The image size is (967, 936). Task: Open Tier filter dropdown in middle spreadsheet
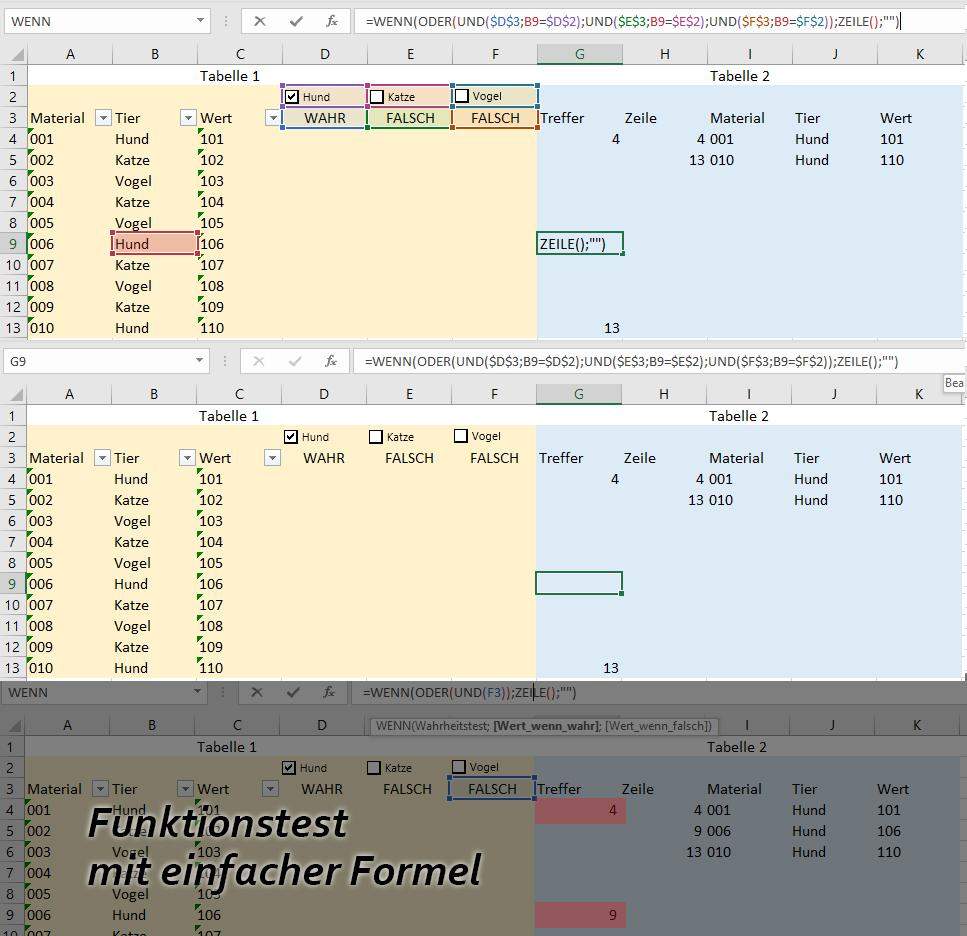(186, 458)
